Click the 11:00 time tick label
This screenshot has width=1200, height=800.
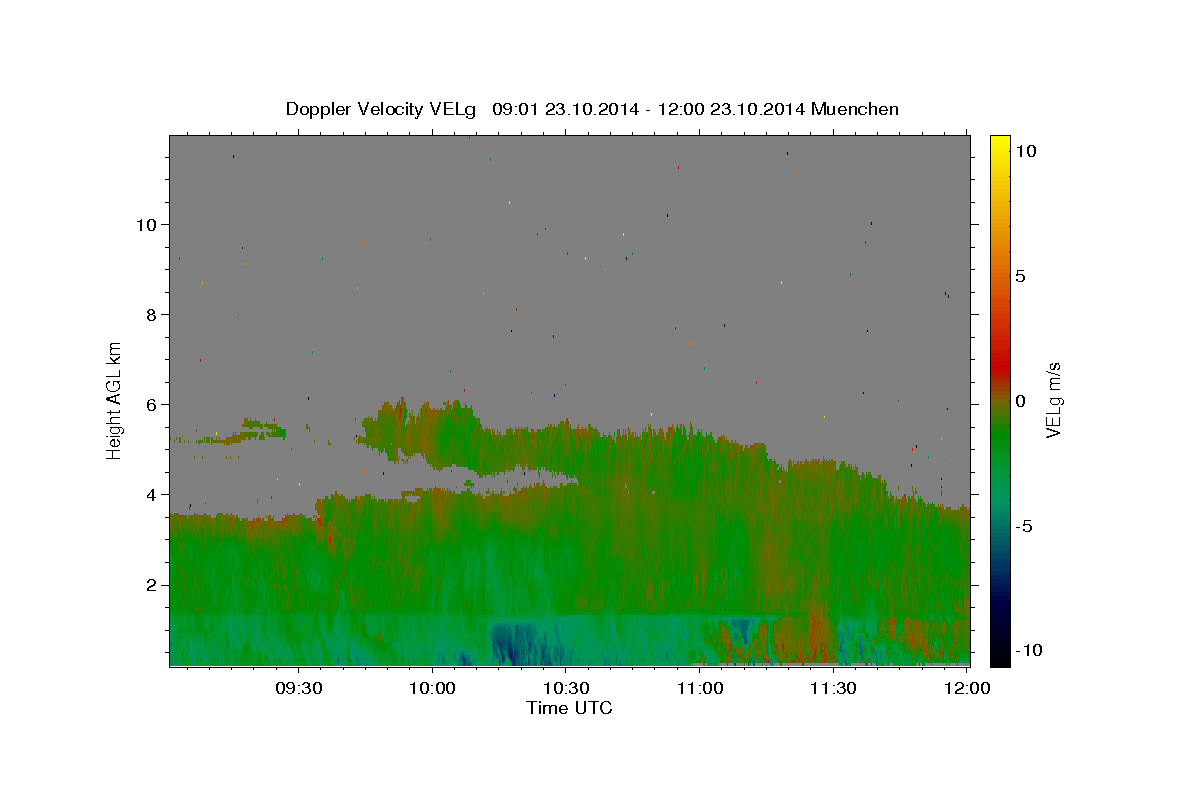pos(700,689)
